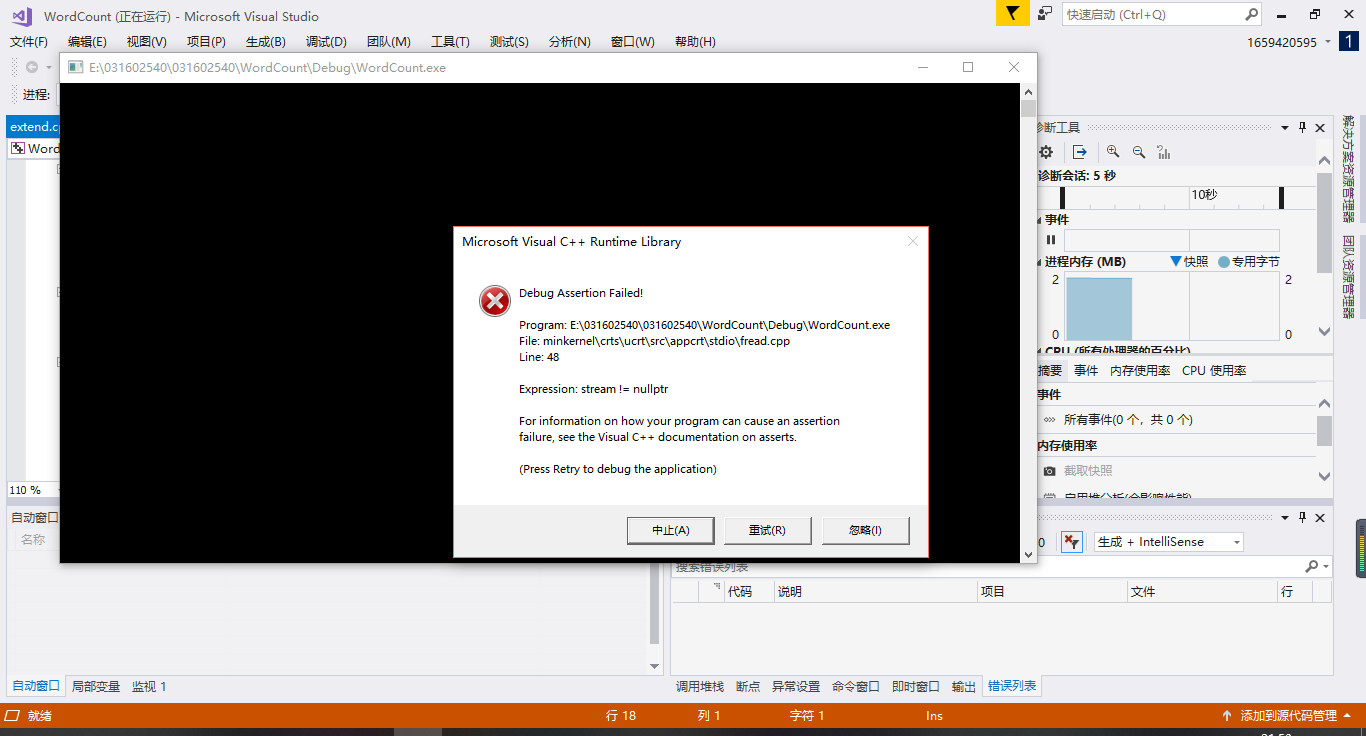The width and height of the screenshot is (1366, 736).
Task: Open the 工具(T) menu
Action: (x=450, y=42)
